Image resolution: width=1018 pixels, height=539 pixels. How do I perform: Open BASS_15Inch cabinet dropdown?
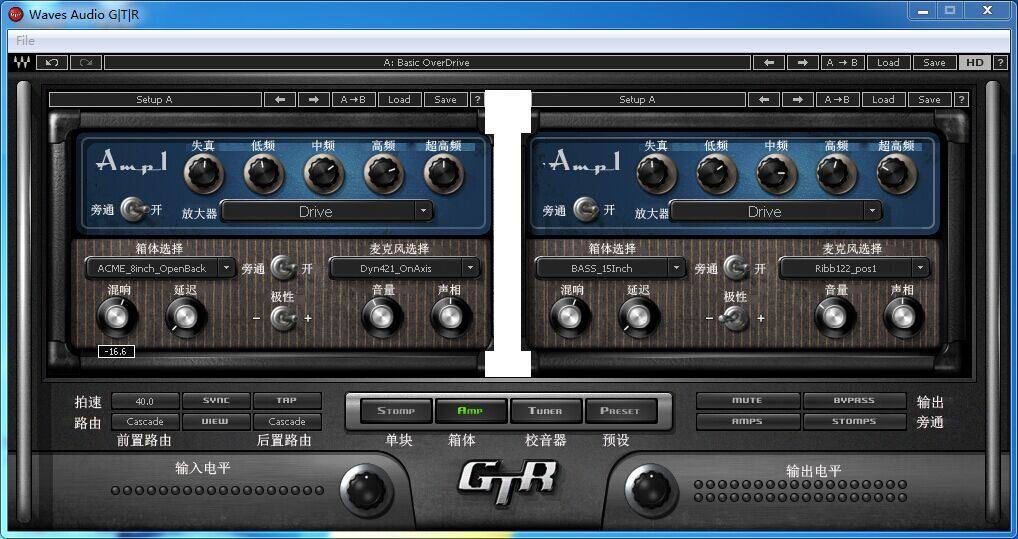(610, 268)
